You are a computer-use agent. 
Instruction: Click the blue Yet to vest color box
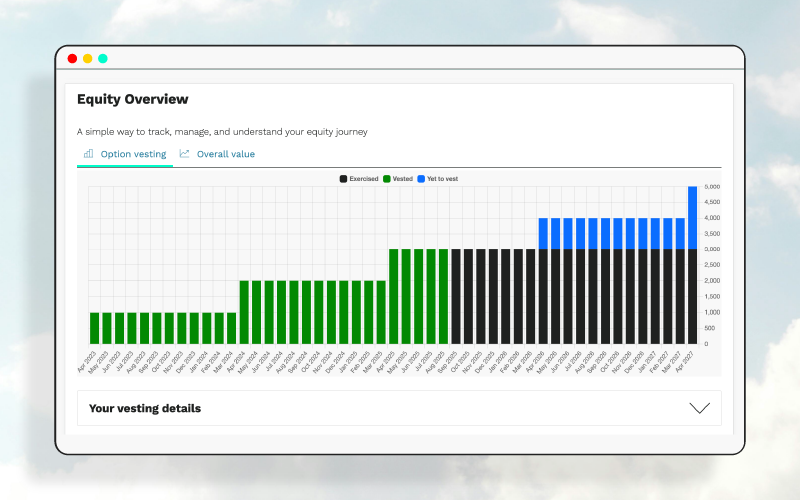(x=421, y=179)
